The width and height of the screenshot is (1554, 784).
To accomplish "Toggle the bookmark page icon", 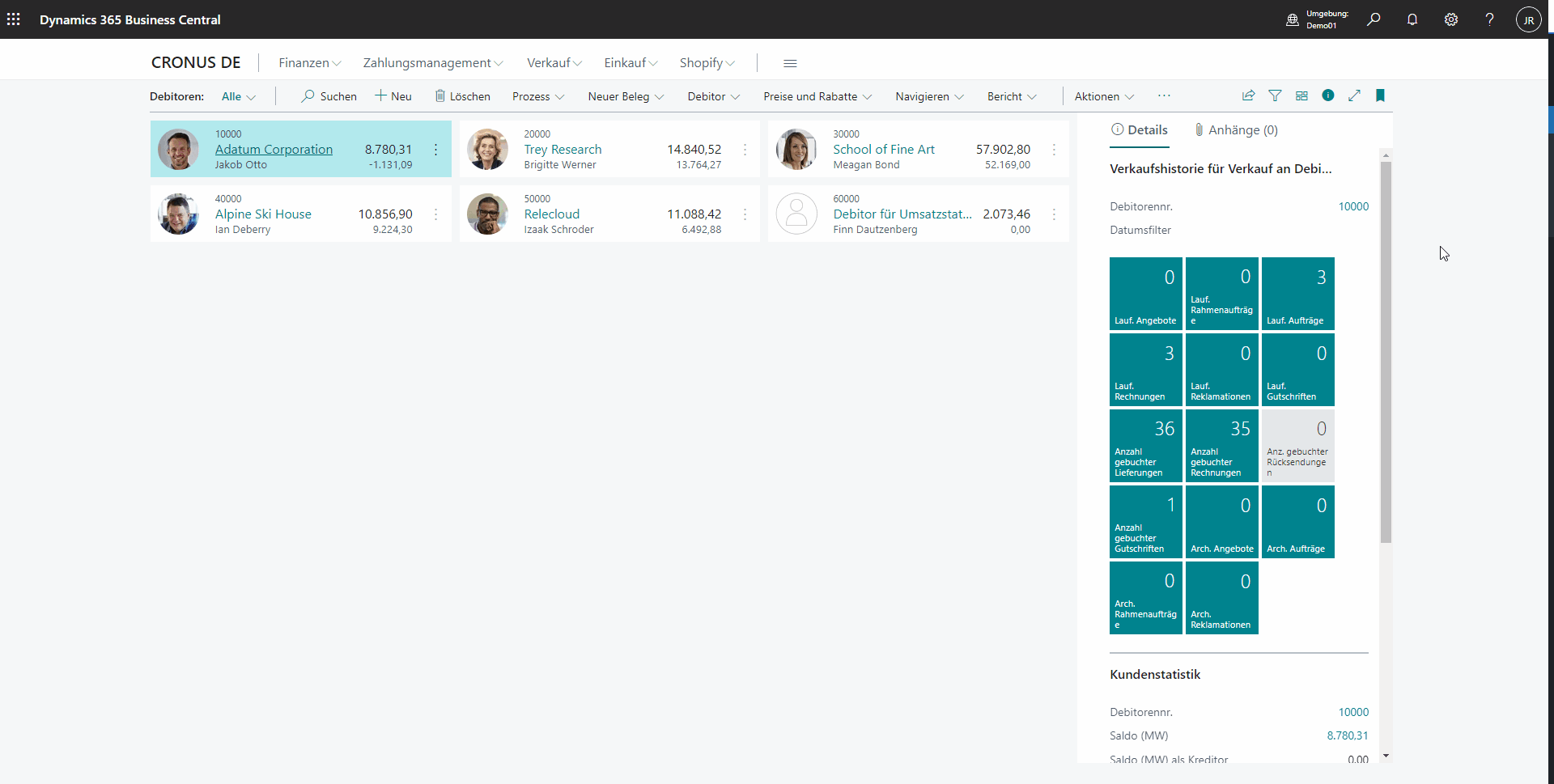I will click(x=1381, y=95).
